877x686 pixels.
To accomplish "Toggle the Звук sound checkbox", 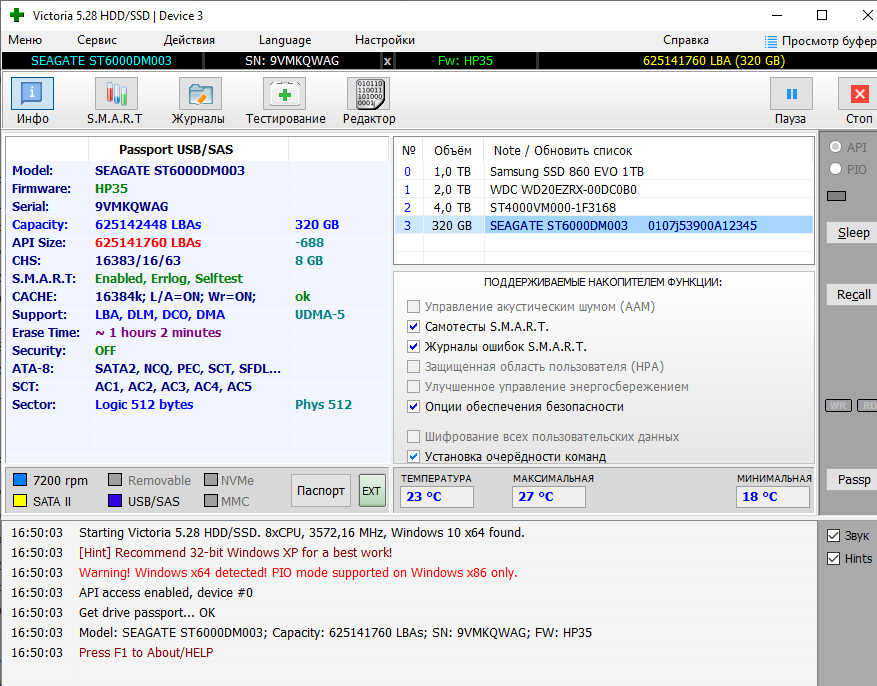I will coord(833,536).
